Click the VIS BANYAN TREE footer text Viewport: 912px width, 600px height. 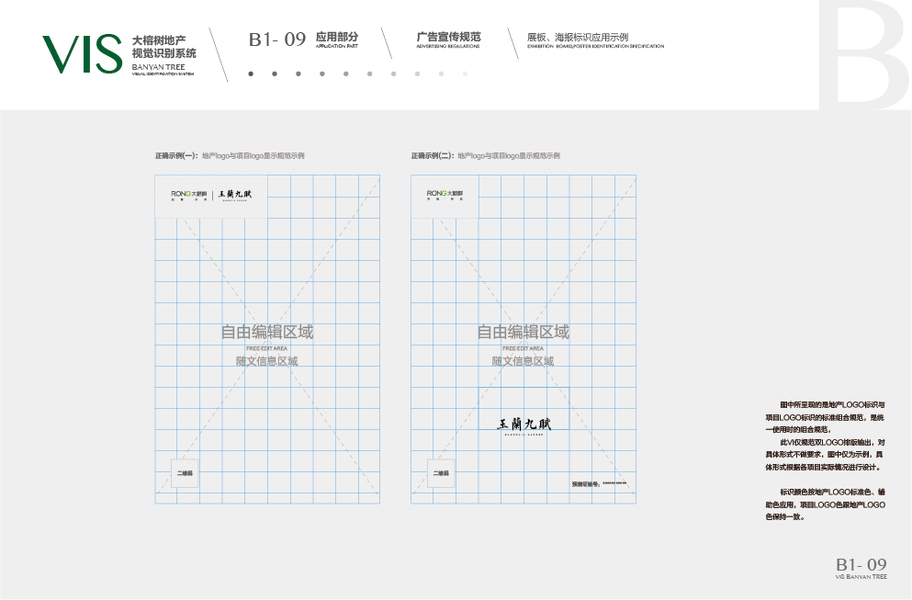coord(861,577)
